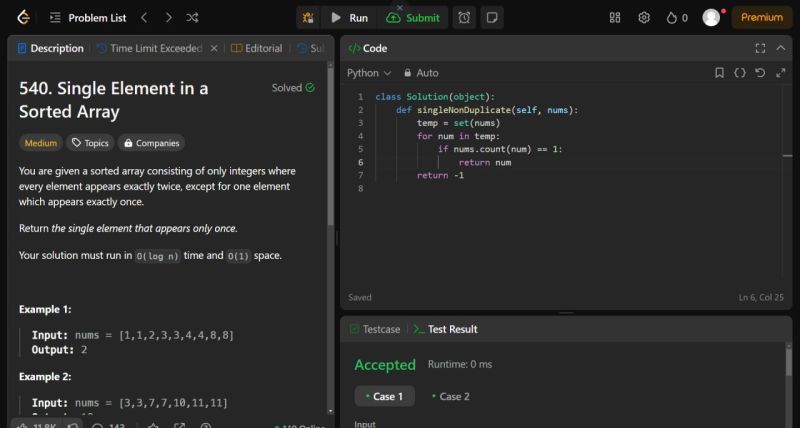Collapse the Code panel chevron

781,48
